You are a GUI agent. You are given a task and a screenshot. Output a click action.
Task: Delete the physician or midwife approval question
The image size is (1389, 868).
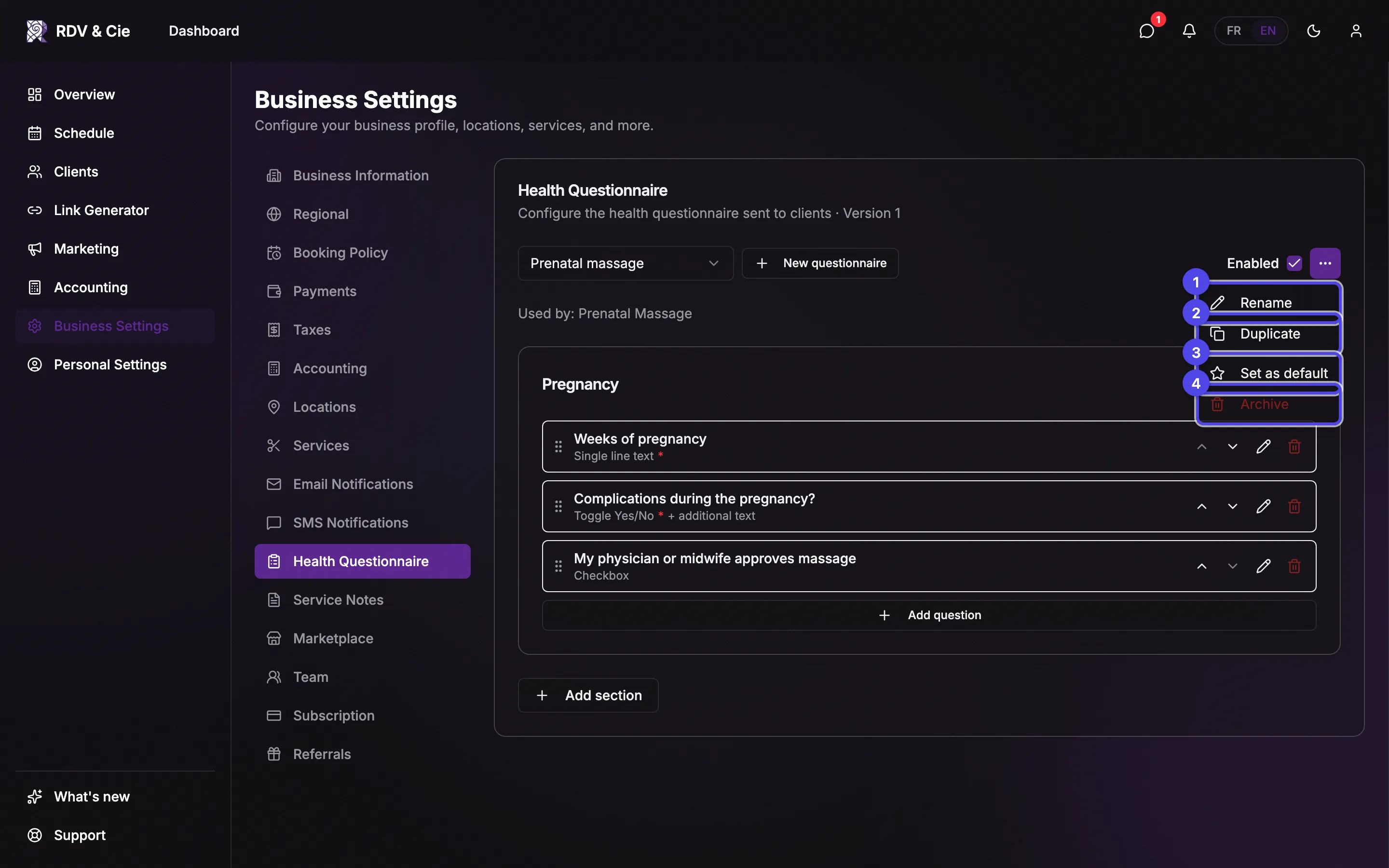(1294, 566)
